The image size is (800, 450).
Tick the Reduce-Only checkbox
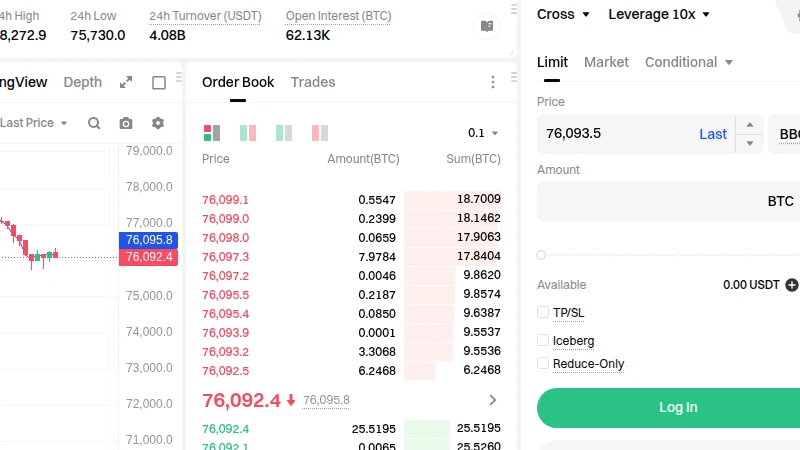(x=543, y=363)
